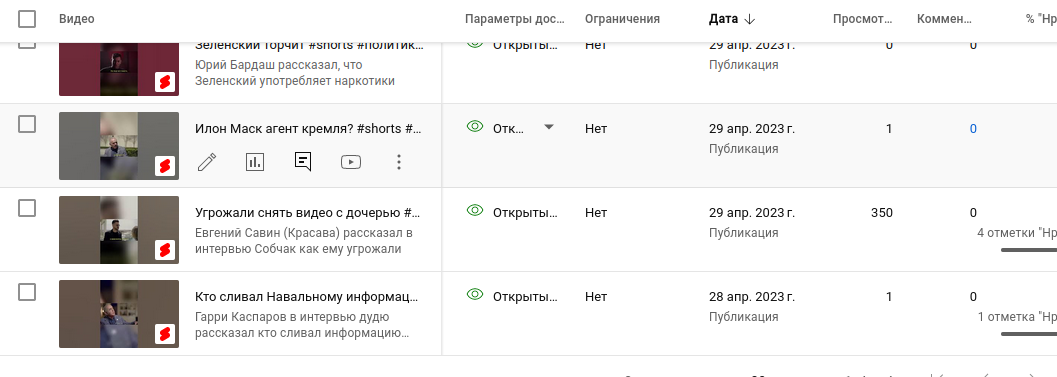Click likes ratio bar under 4 отметки

[x=1029, y=250]
